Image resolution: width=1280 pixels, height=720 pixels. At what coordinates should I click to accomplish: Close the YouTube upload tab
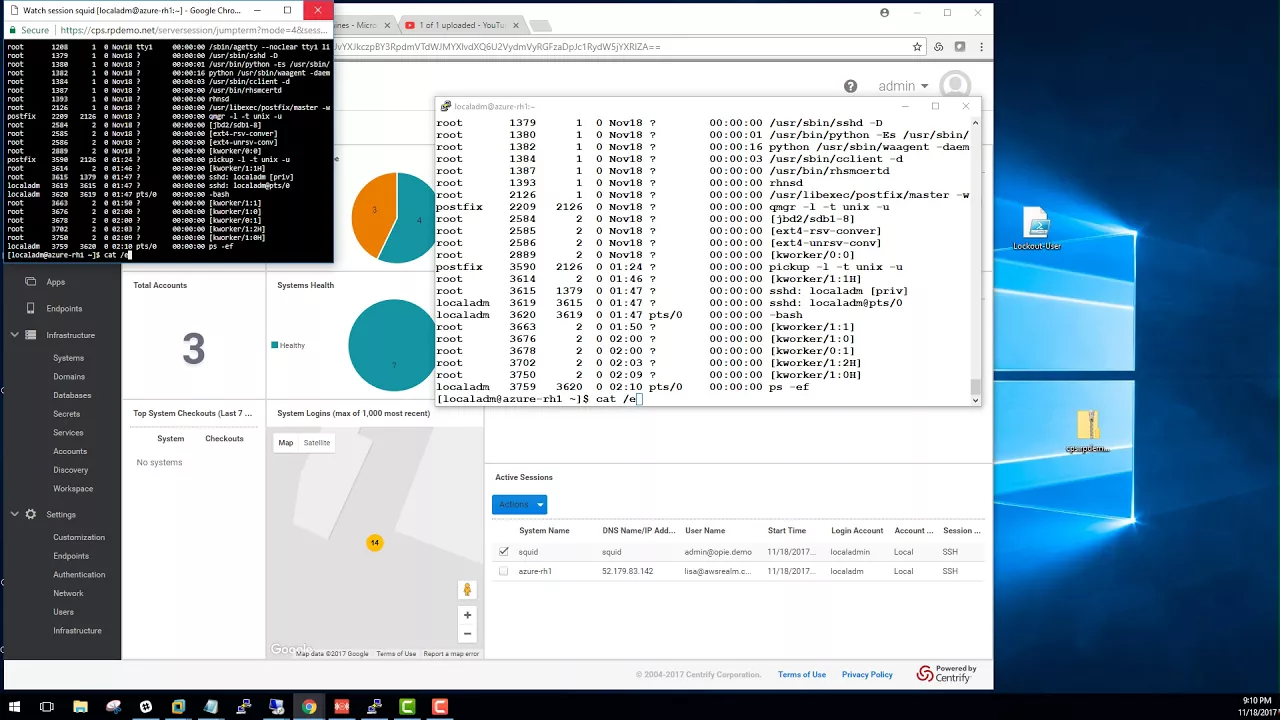pos(515,24)
